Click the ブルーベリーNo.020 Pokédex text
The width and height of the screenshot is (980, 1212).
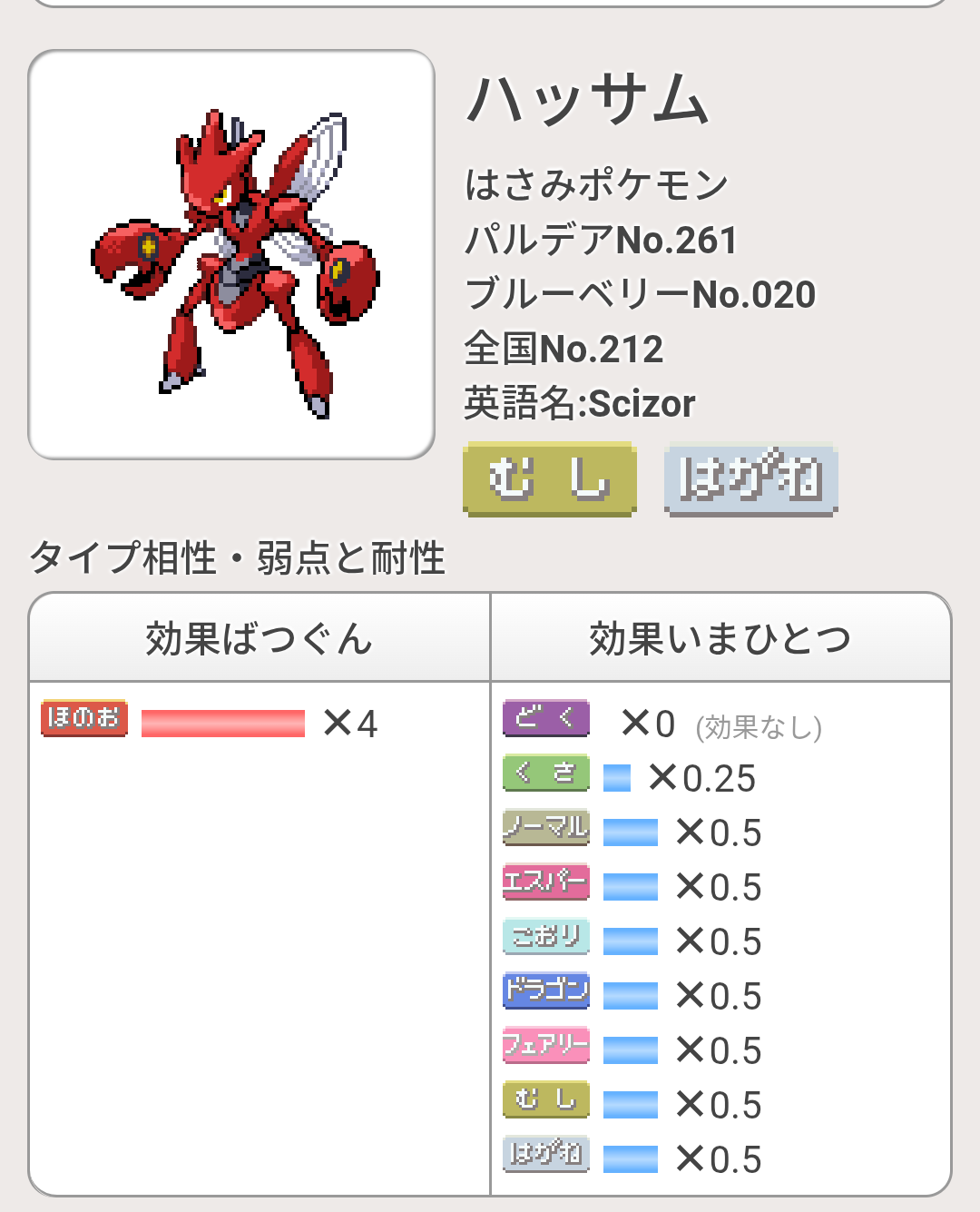coord(640,294)
